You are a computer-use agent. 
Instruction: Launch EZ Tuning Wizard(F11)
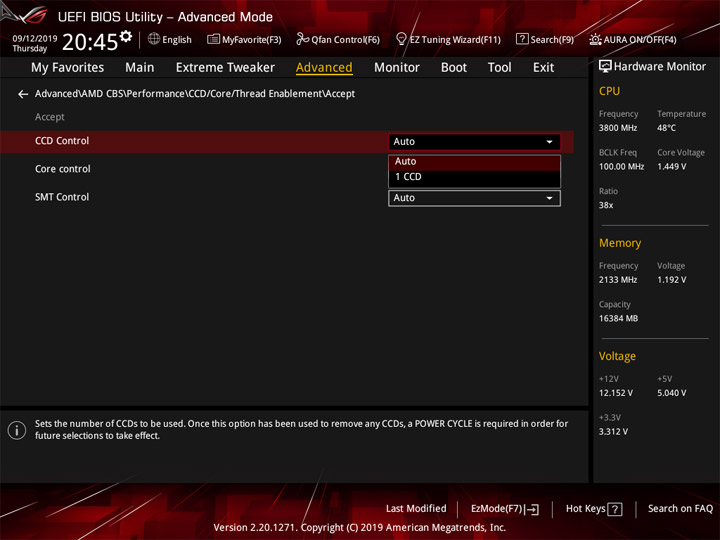[x=455, y=40]
